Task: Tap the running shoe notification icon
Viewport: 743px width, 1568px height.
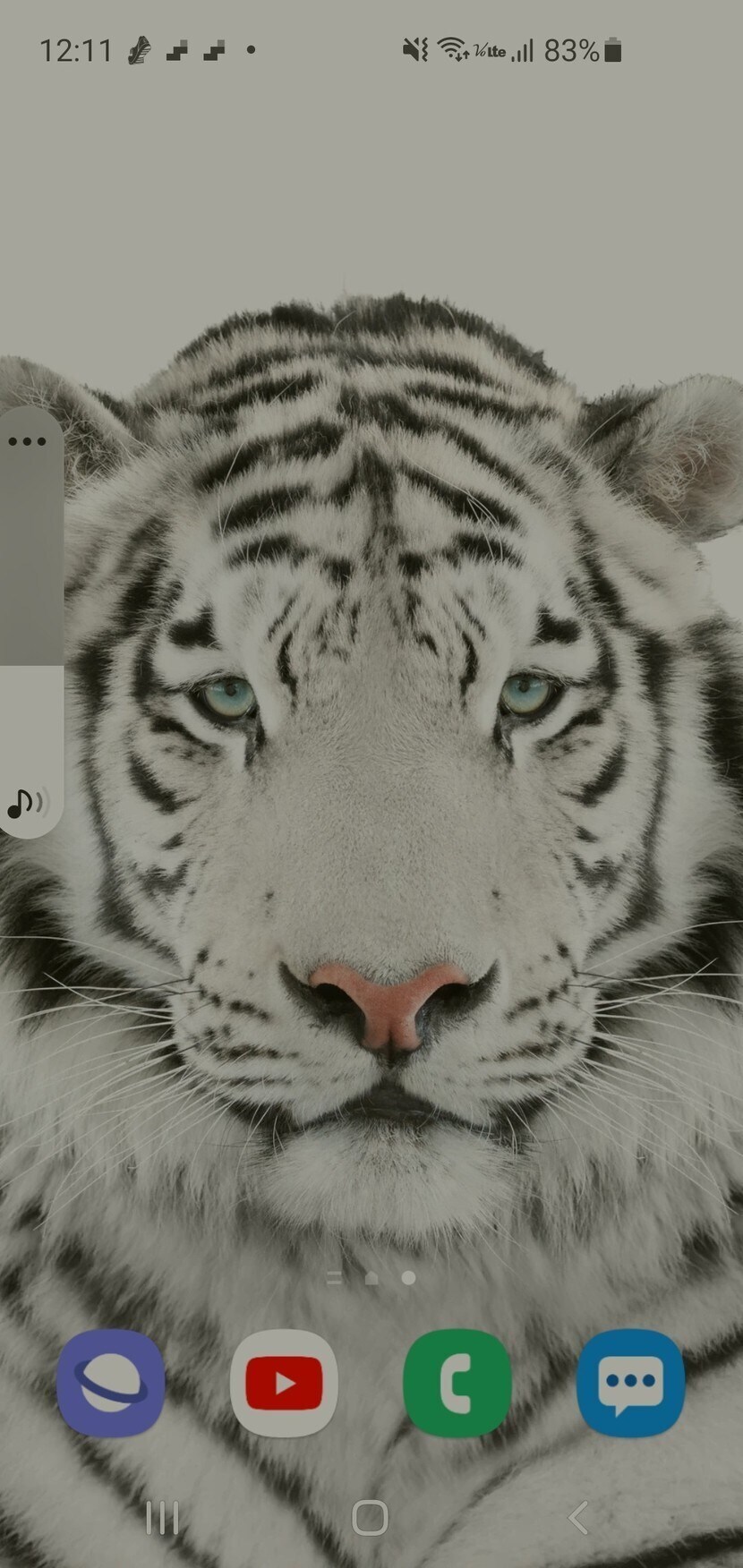Action: click(139, 50)
